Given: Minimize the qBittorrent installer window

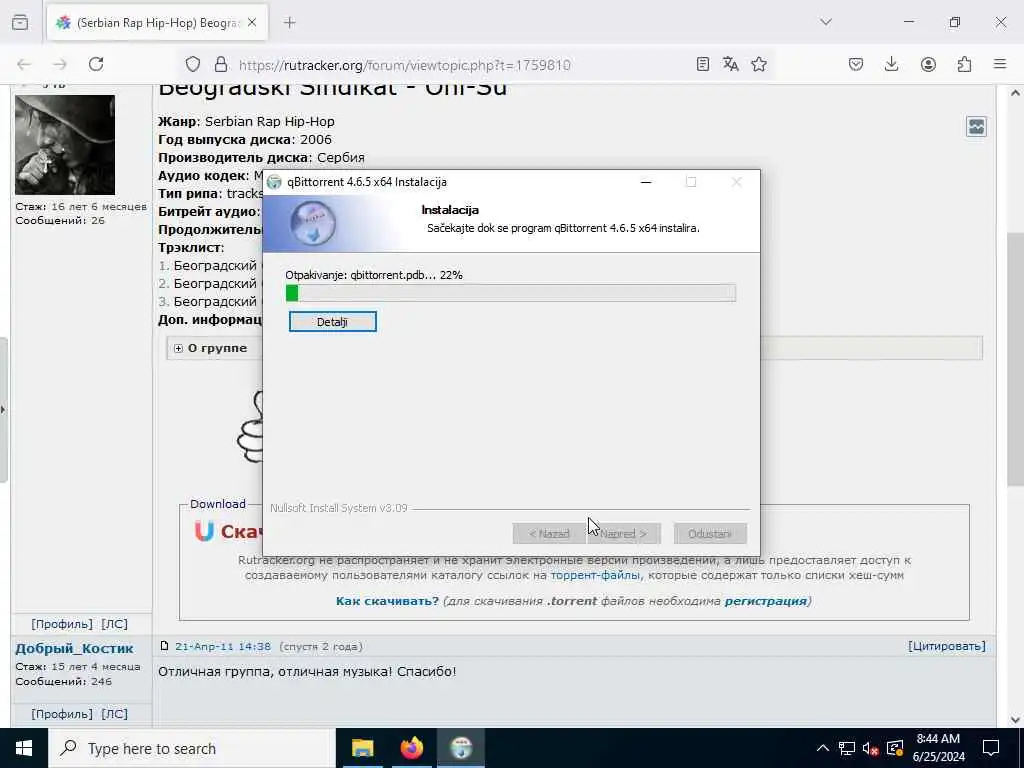Looking at the screenshot, I should click(646, 182).
